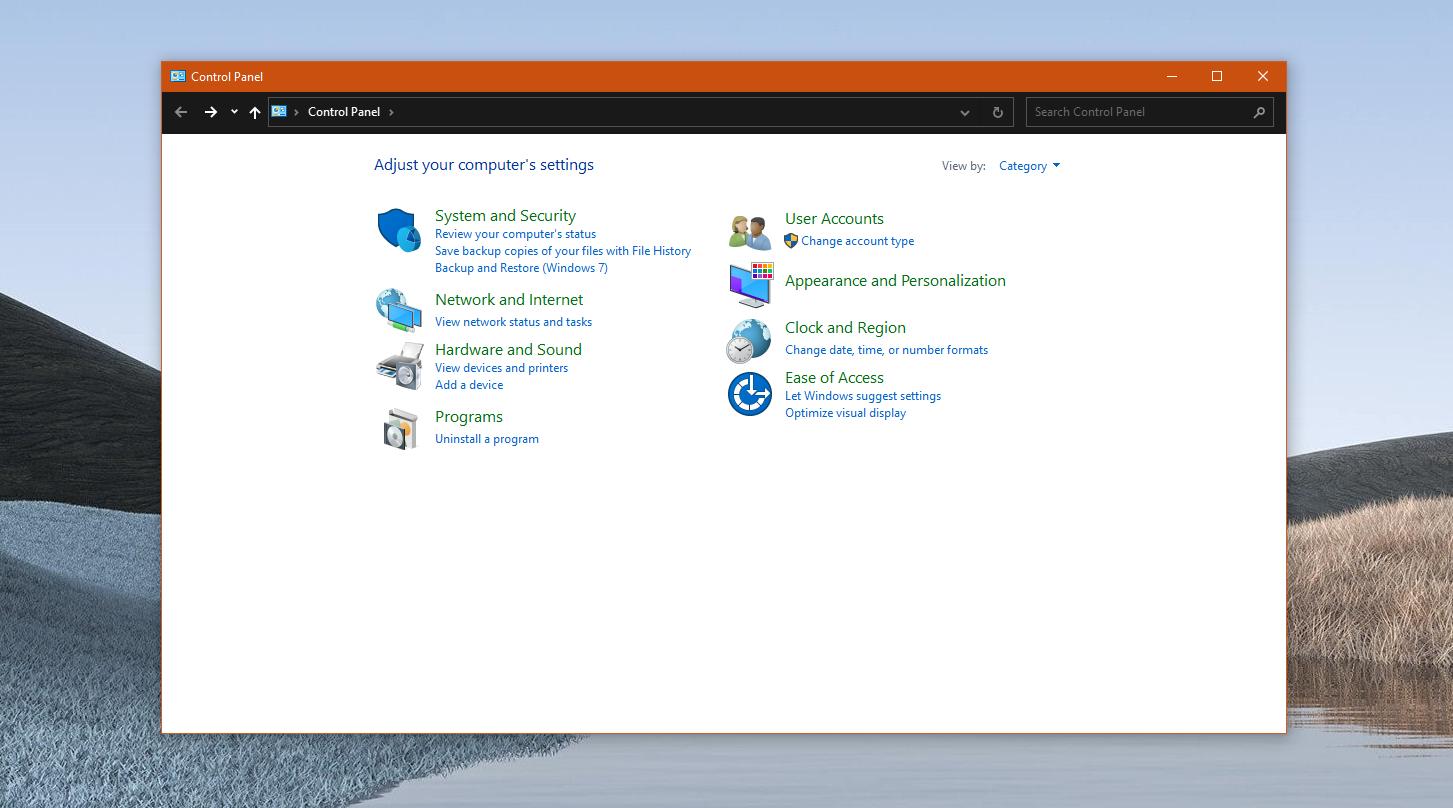The image size is (1453, 808).
Task: Open Network and Internet heading link
Action: pyautogui.click(x=509, y=300)
